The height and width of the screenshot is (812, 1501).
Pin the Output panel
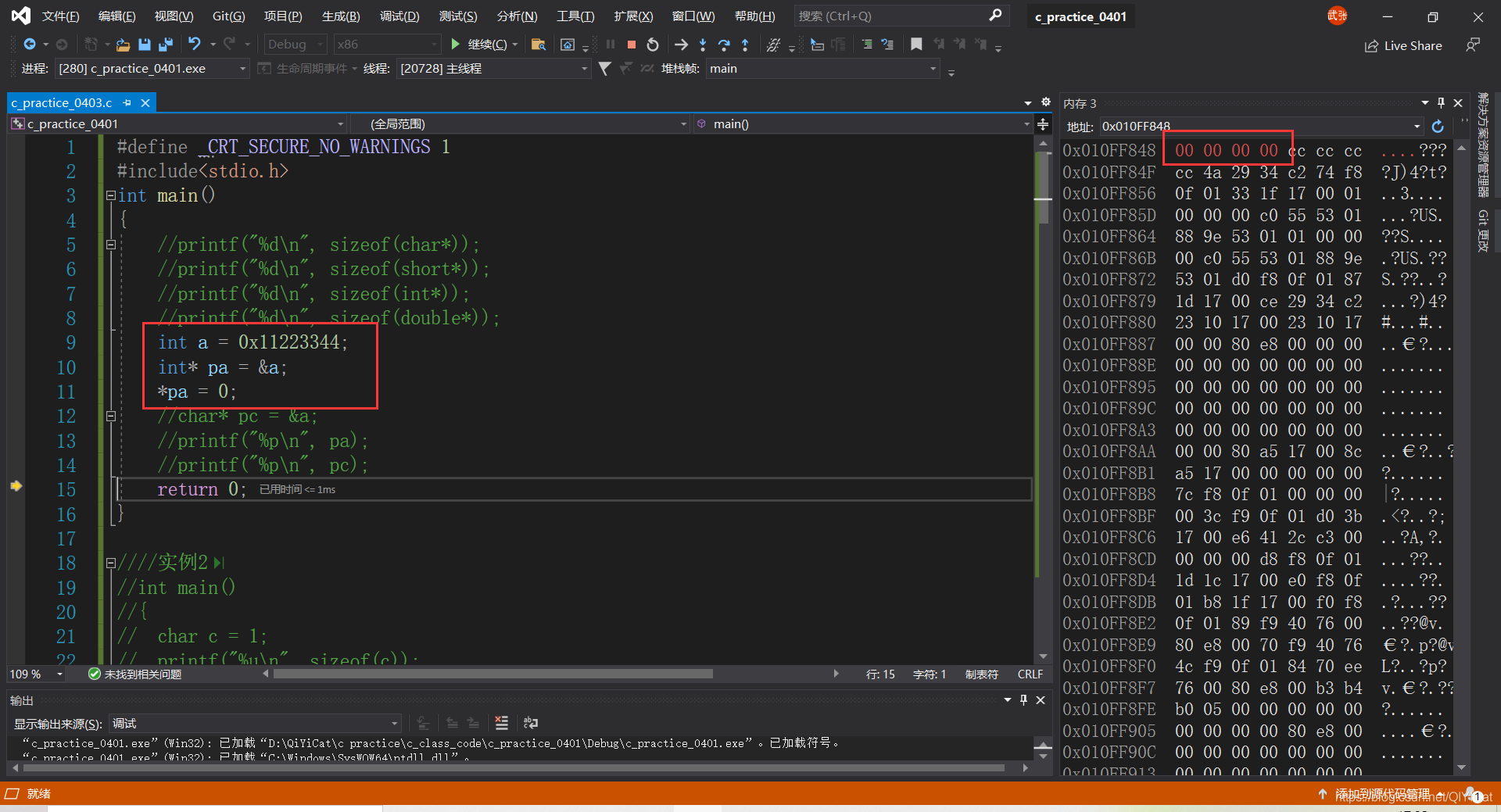point(1023,700)
